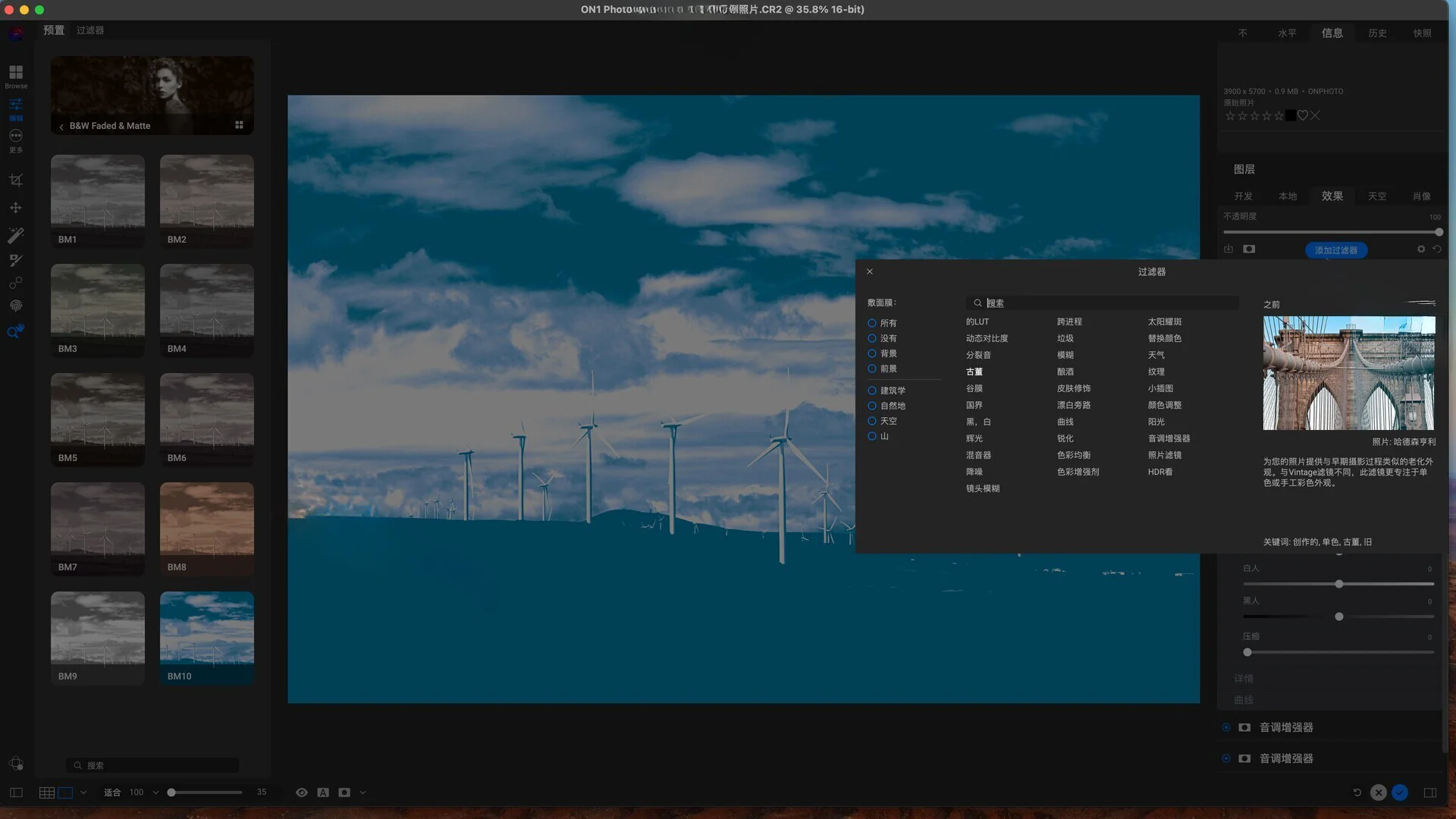Choose the 色彩均衡 filter from list
This screenshot has height=819, width=1456.
[1074, 455]
